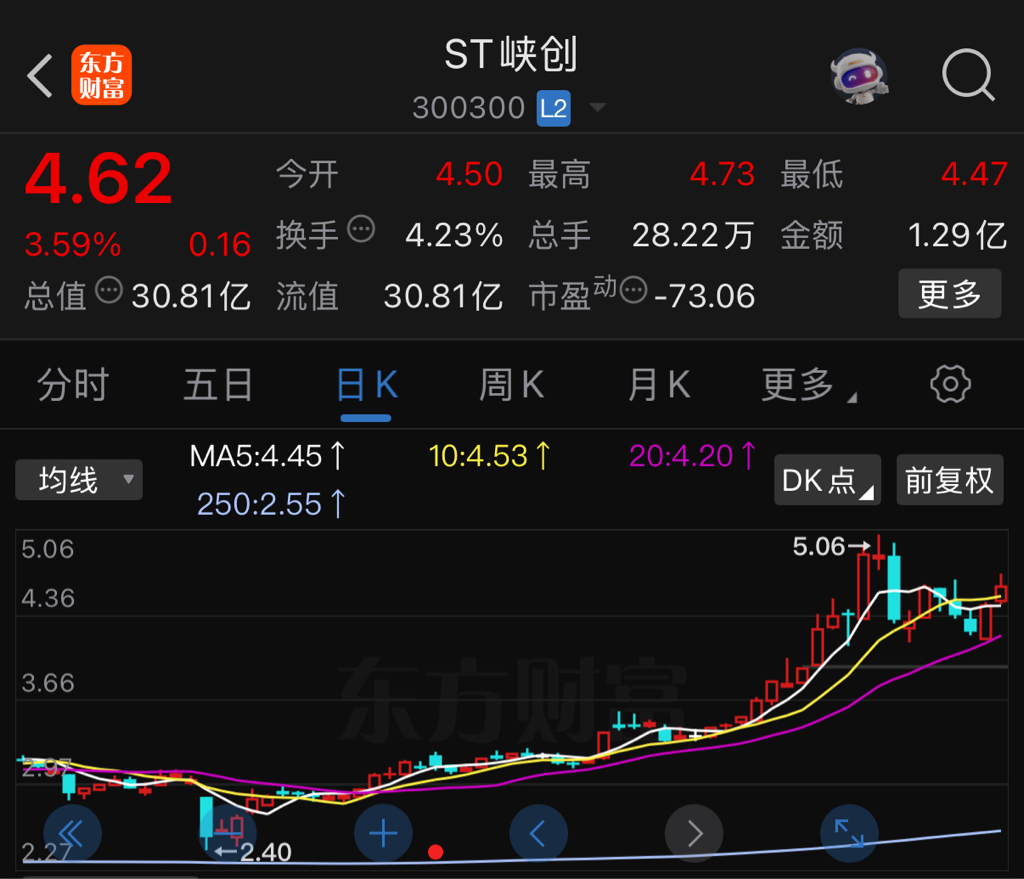Expand chart to fullscreen icon
The height and width of the screenshot is (879, 1024).
(849, 834)
